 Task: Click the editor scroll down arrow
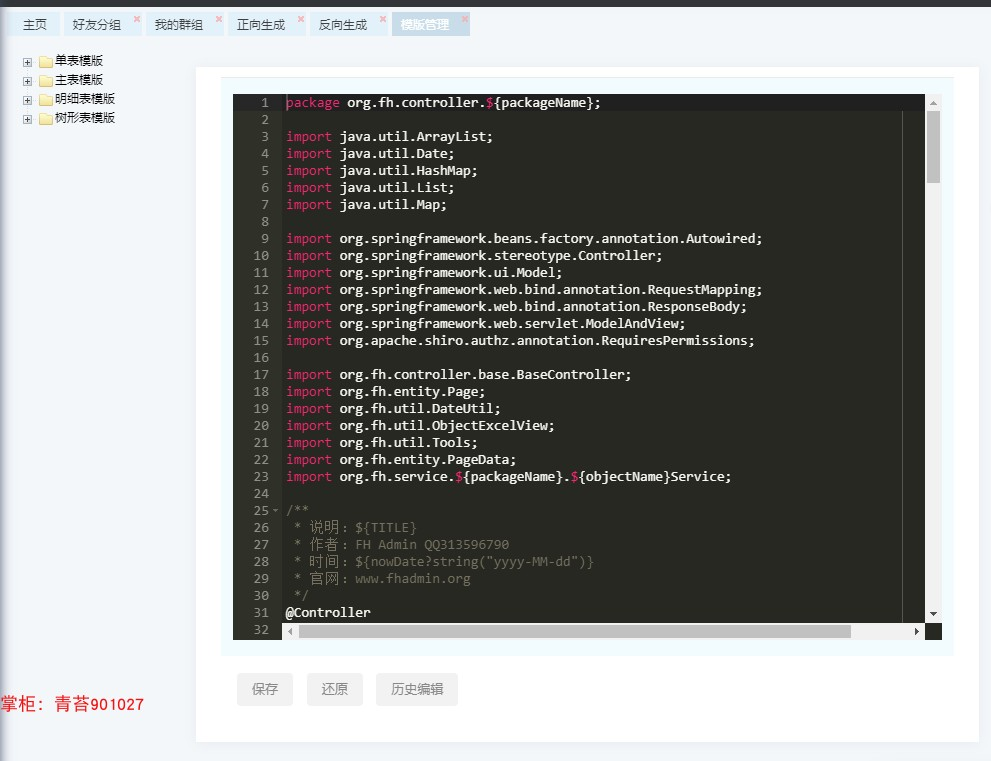pyautogui.click(x=933, y=614)
